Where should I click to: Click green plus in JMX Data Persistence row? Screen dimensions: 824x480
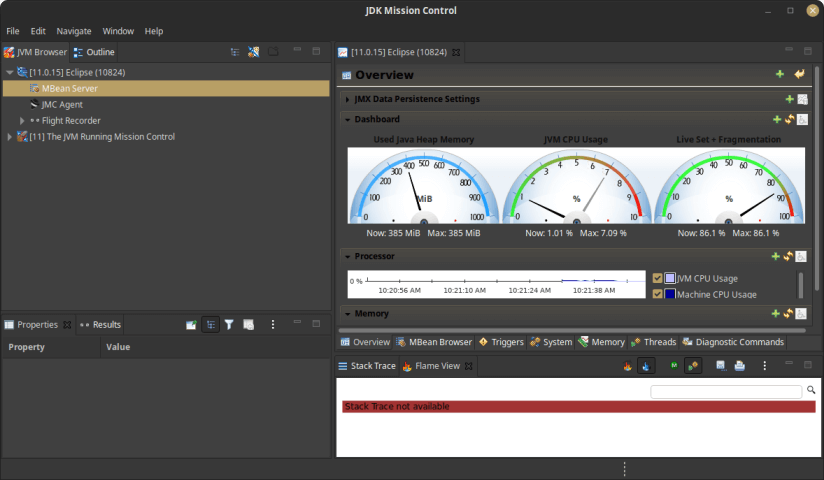coord(789,99)
